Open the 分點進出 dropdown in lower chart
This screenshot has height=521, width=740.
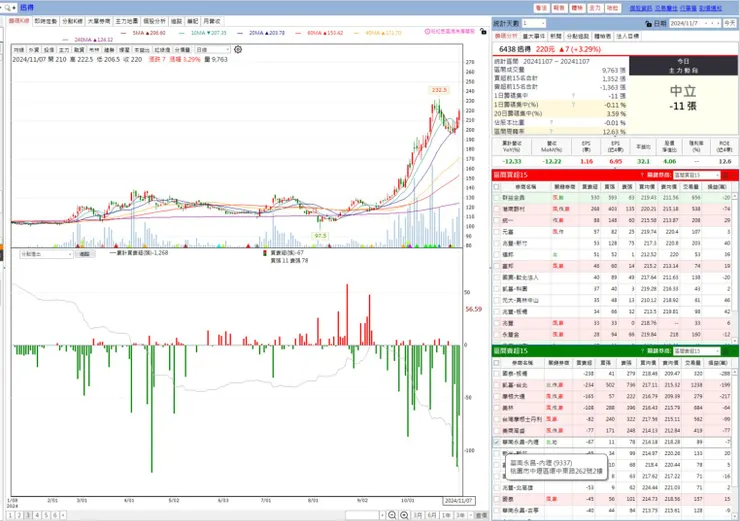[x=46, y=254]
